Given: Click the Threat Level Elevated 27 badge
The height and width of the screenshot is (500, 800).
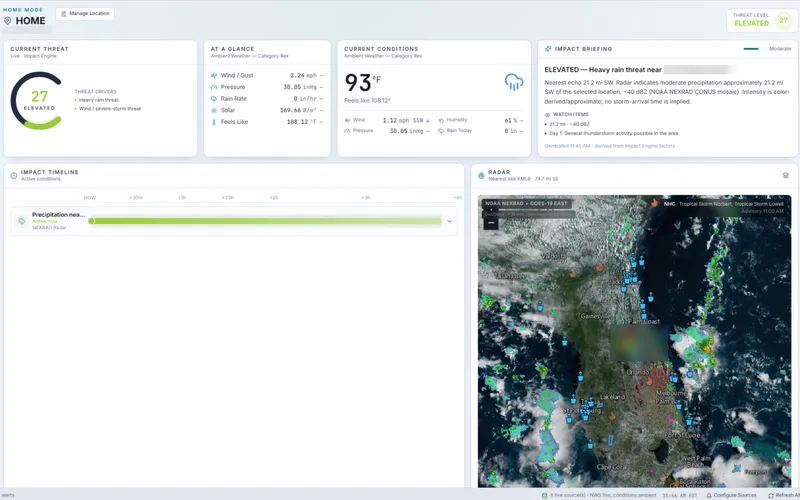Looking at the screenshot, I should click(762, 21).
